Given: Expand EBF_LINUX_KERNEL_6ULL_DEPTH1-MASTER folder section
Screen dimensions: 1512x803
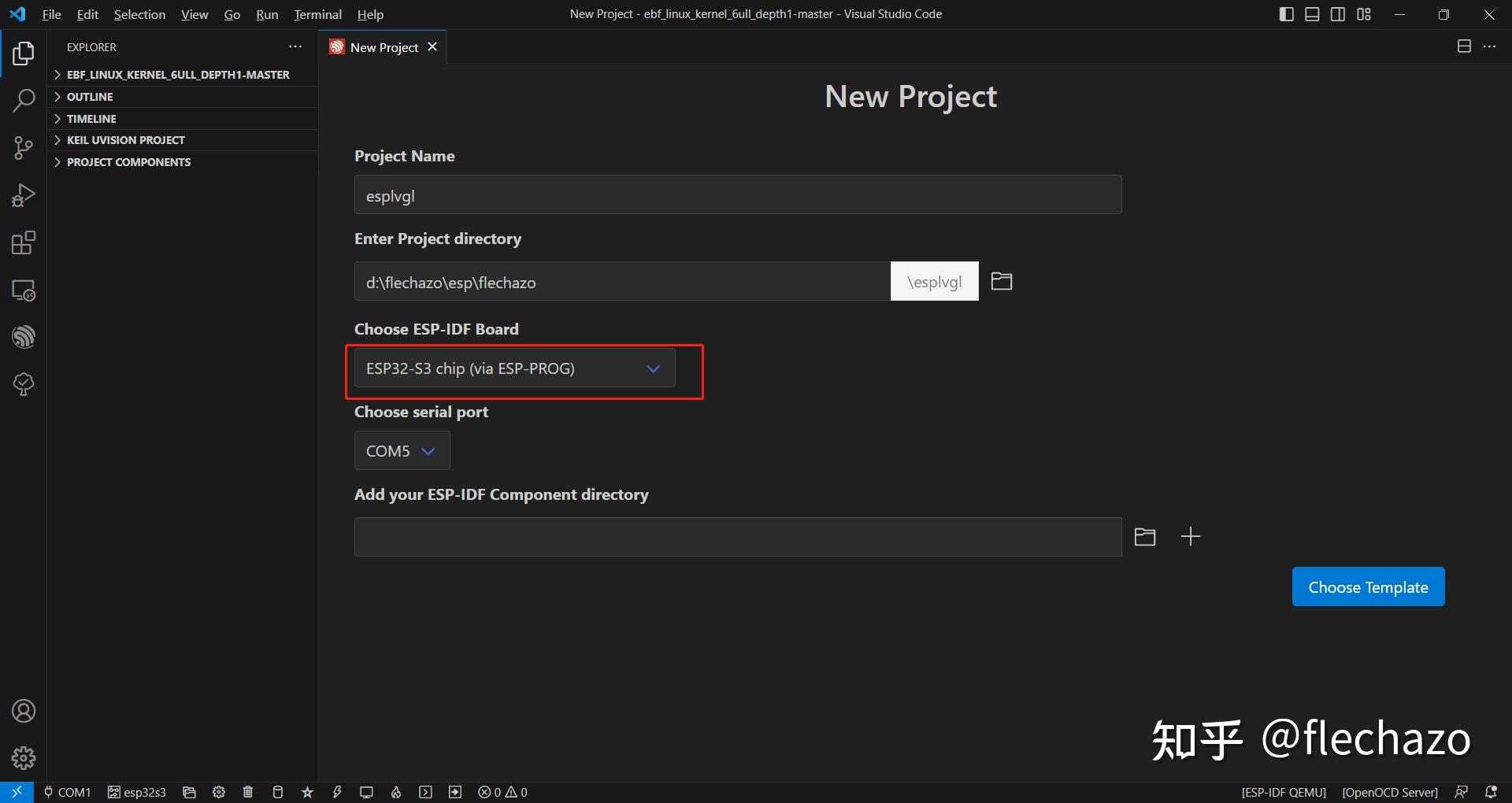Looking at the screenshot, I should tap(183, 75).
